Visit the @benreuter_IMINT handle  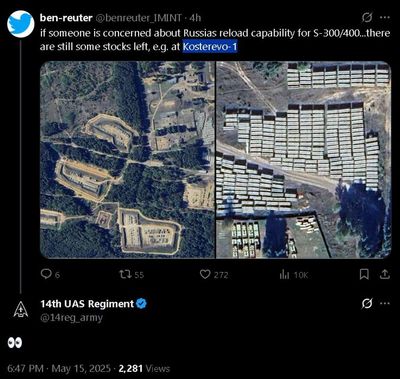tap(139, 18)
